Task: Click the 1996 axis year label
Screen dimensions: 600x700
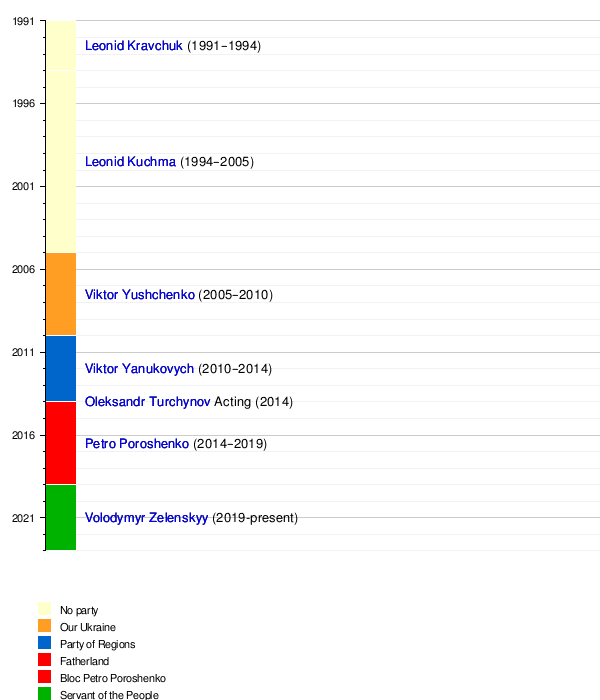Action: click(23, 104)
